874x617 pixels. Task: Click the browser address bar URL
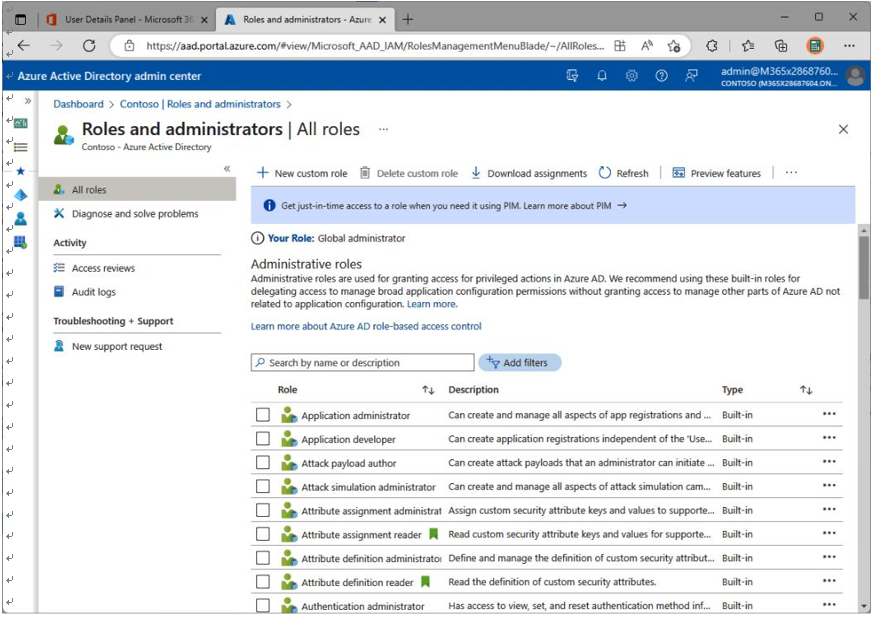tap(375, 46)
